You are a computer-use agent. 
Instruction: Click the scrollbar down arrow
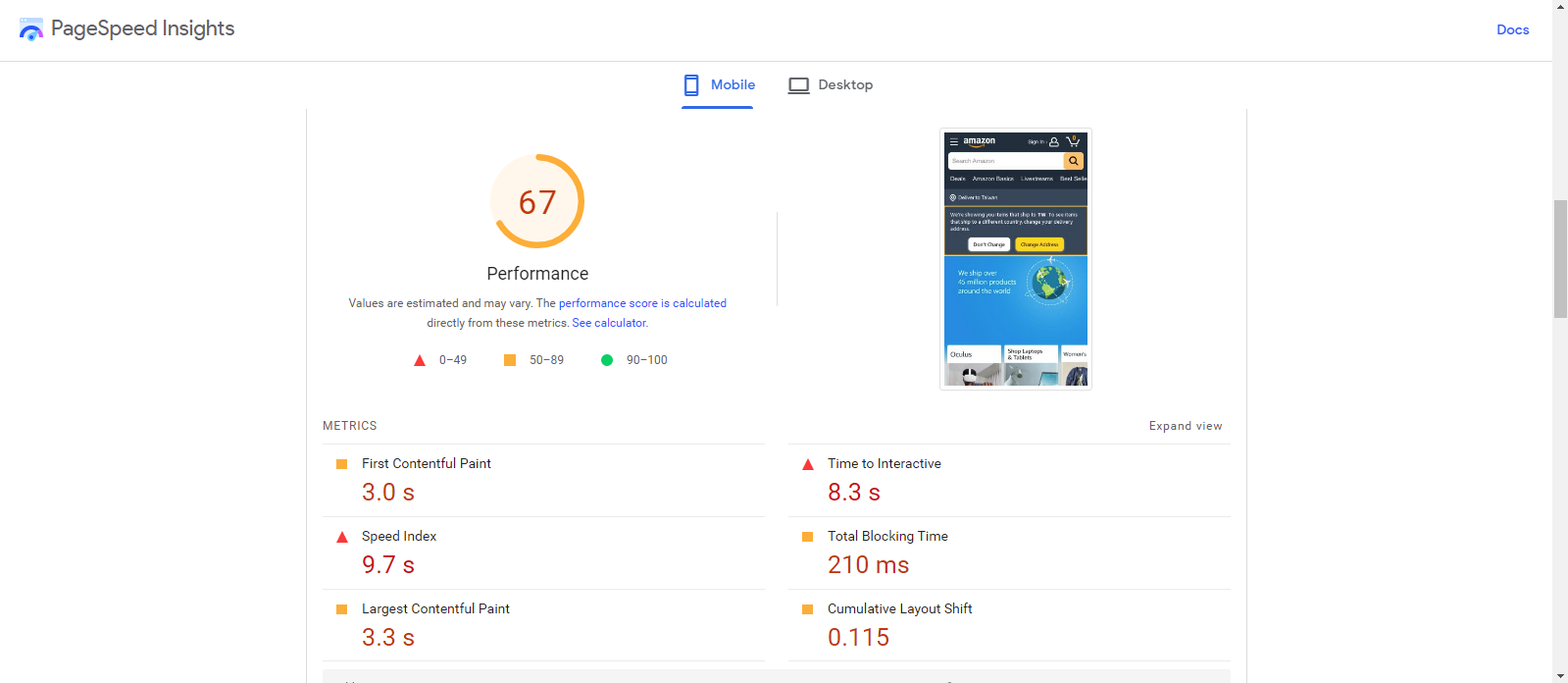point(1560,676)
